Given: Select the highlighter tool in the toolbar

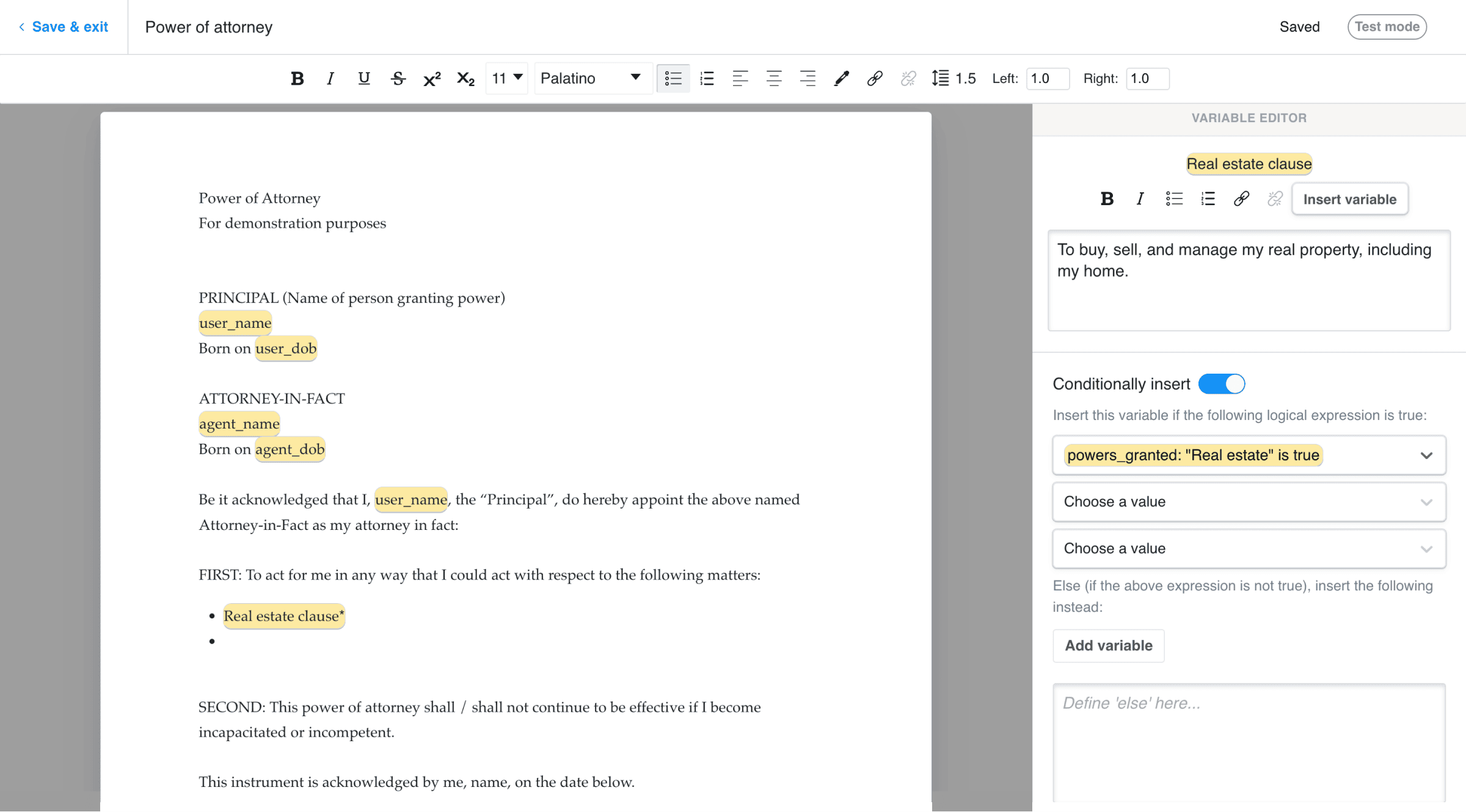Looking at the screenshot, I should click(841, 78).
